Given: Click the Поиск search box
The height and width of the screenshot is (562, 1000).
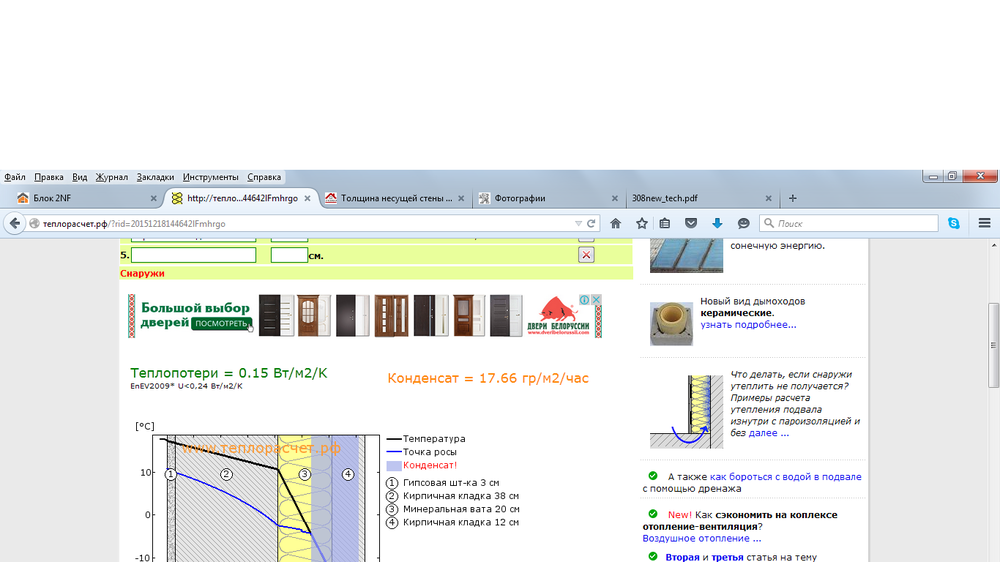Looking at the screenshot, I should [x=850, y=224].
